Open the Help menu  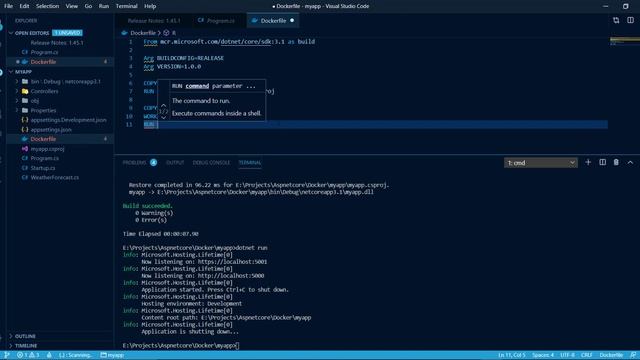point(150,6)
